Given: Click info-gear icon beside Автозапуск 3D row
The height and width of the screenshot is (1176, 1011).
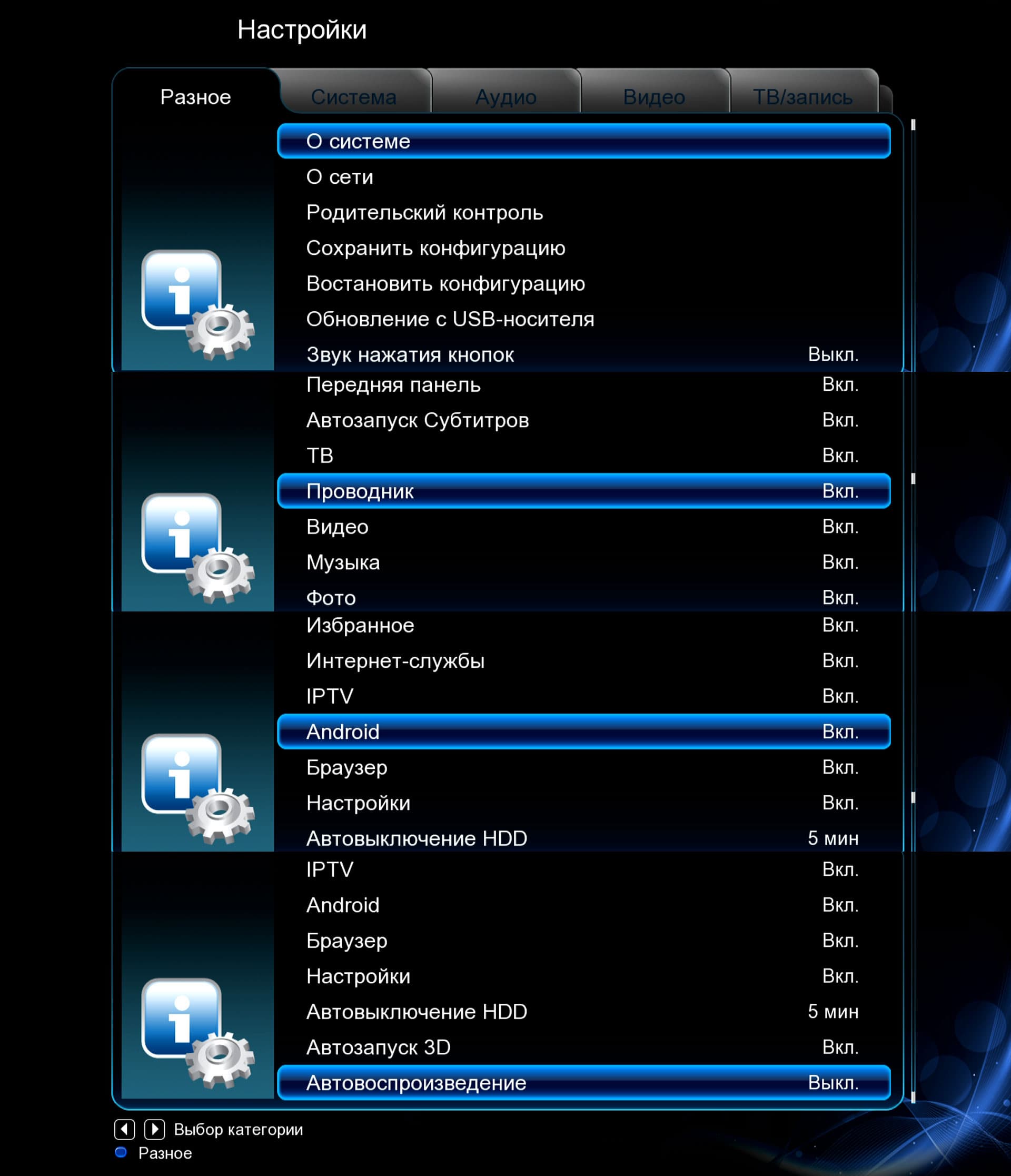Looking at the screenshot, I should tap(197, 1032).
